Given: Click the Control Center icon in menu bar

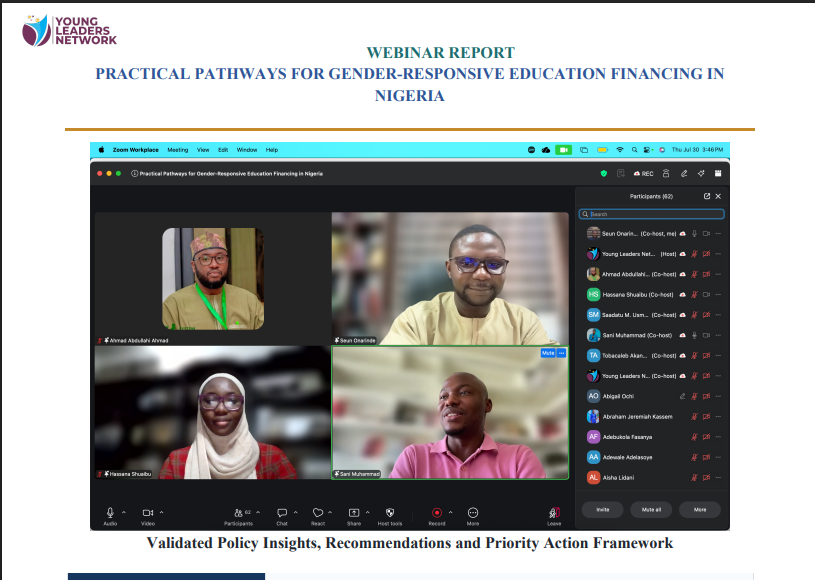Looking at the screenshot, I should (x=648, y=150).
